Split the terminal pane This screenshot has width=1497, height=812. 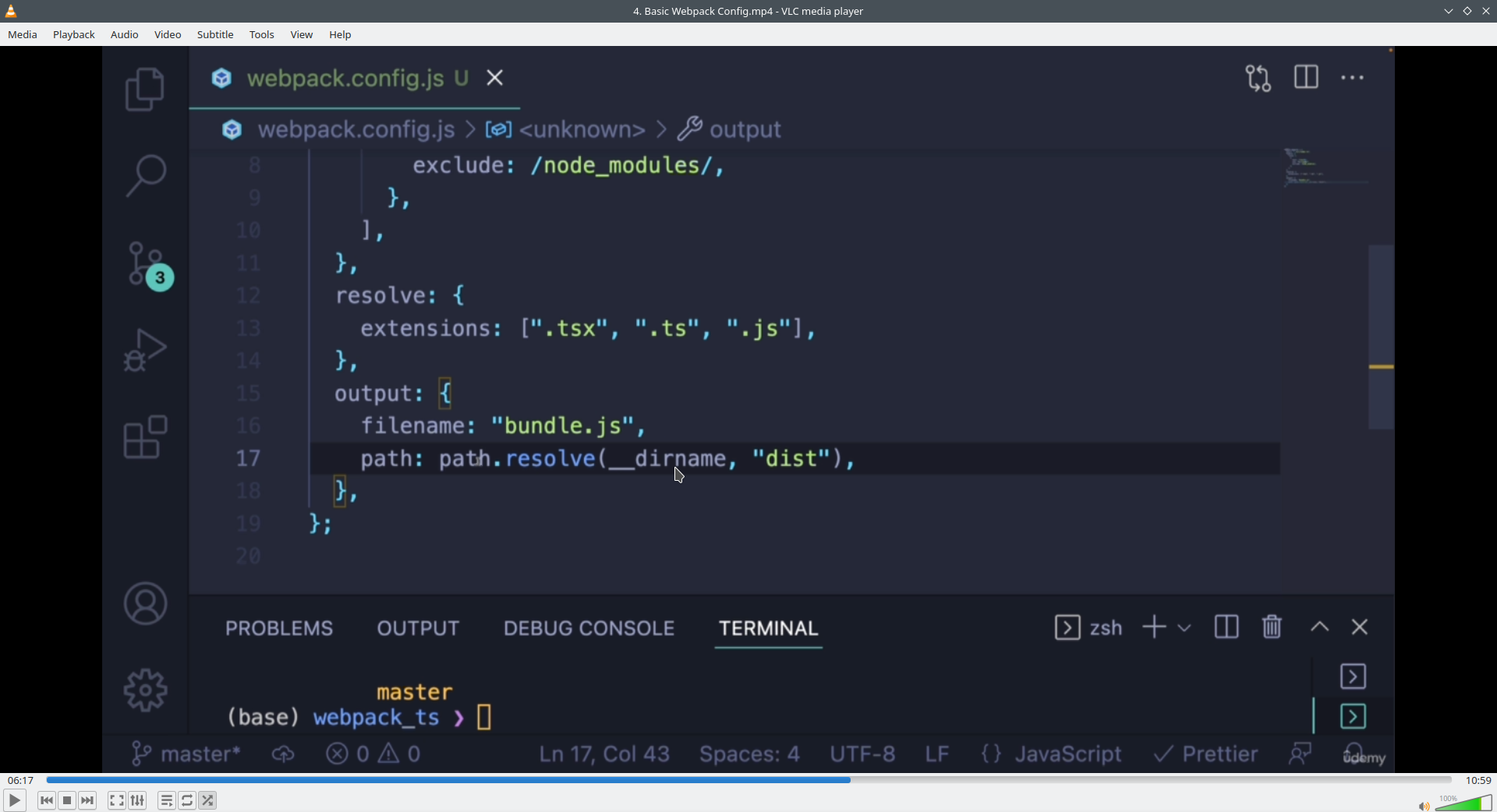coord(1226,627)
